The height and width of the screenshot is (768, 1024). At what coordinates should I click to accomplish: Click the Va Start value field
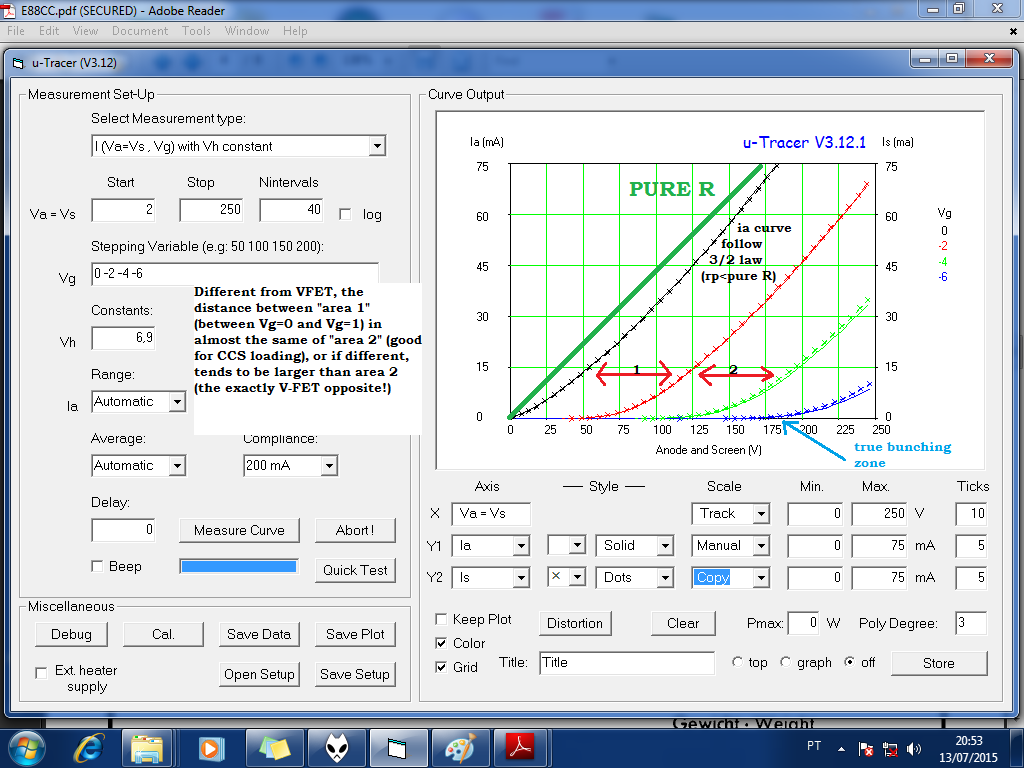point(123,210)
